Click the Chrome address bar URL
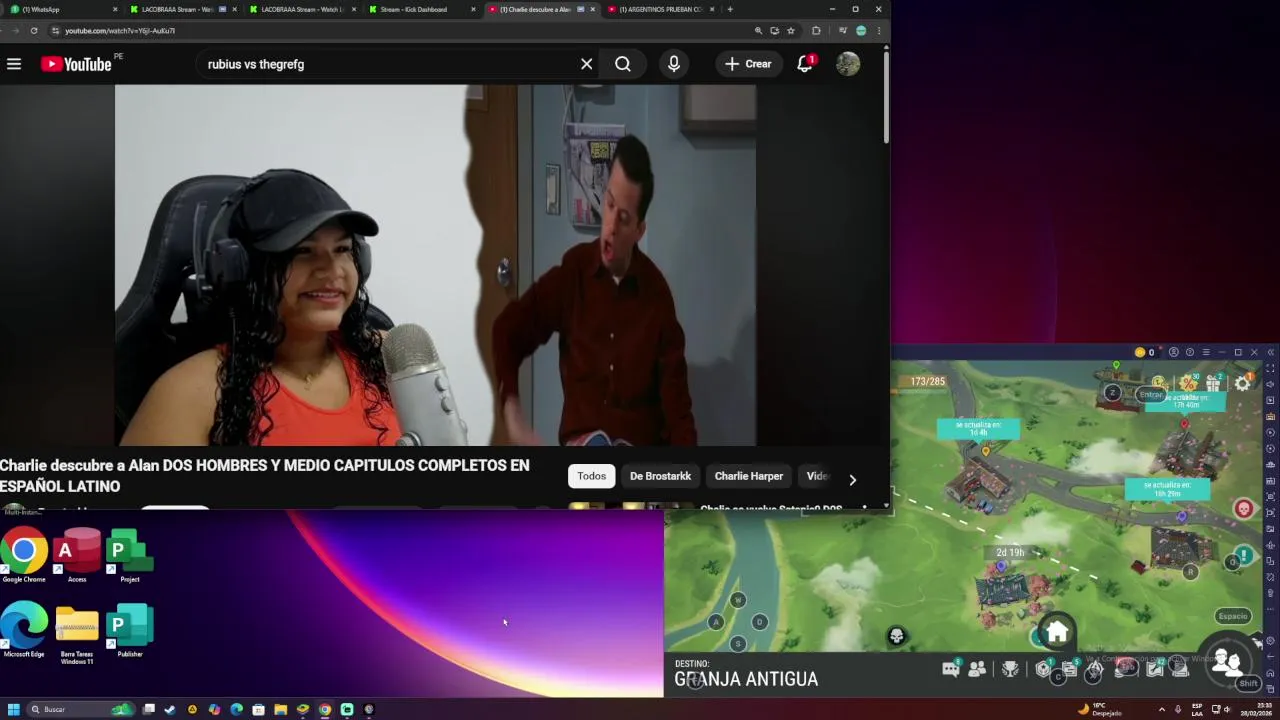The image size is (1280, 720). tap(120, 31)
